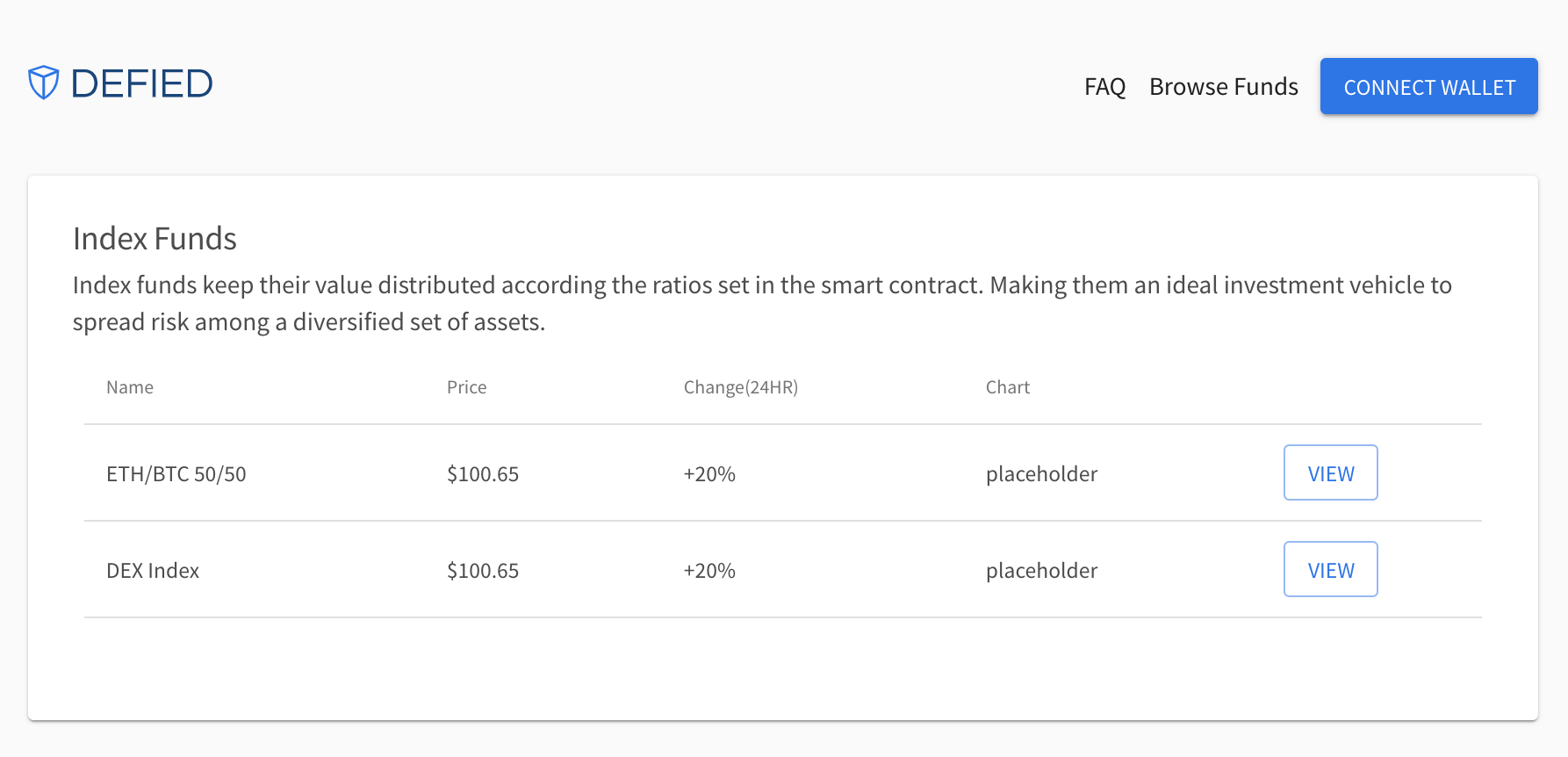Click the Name column header
This screenshot has height=757, width=1568.
[130, 387]
